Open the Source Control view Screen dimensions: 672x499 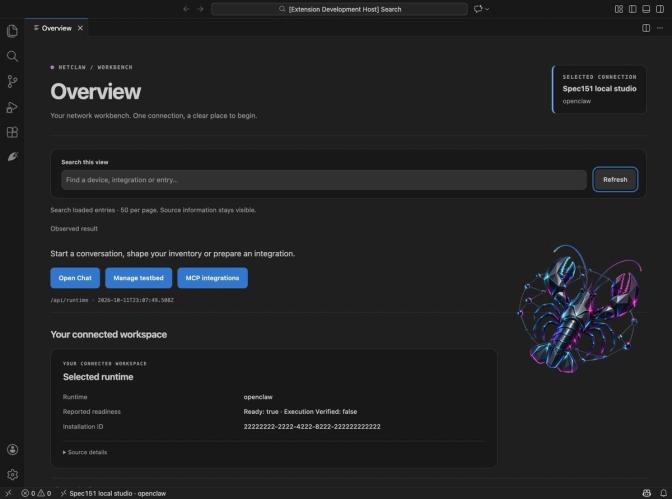(x=12, y=81)
